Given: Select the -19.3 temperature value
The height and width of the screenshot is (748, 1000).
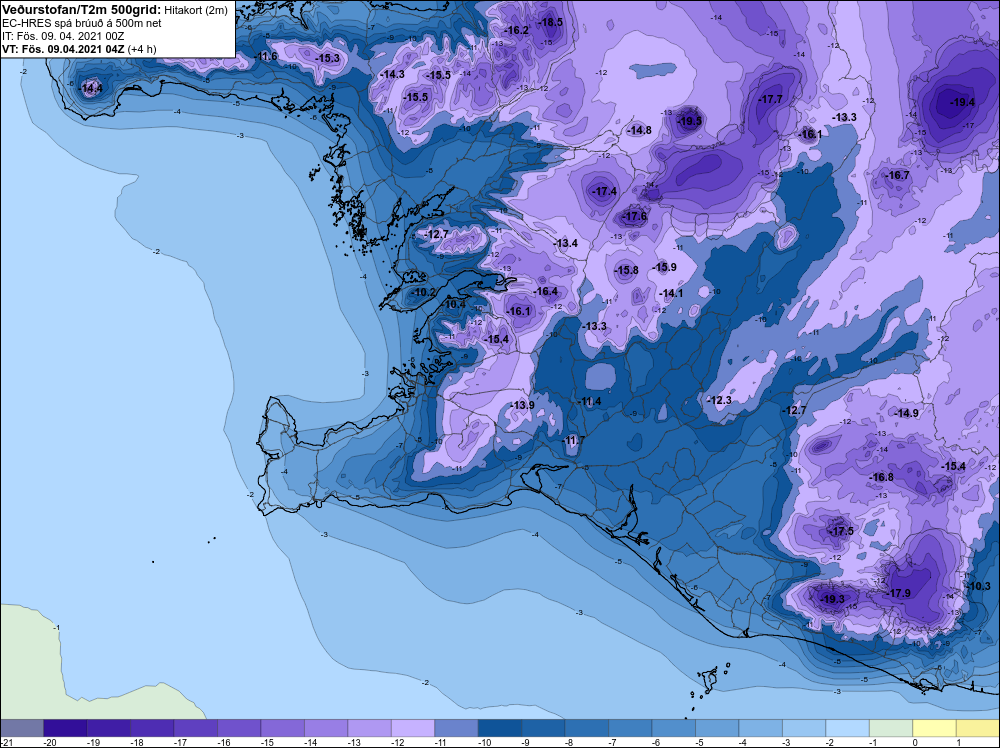Looking at the screenshot, I should [832, 599].
